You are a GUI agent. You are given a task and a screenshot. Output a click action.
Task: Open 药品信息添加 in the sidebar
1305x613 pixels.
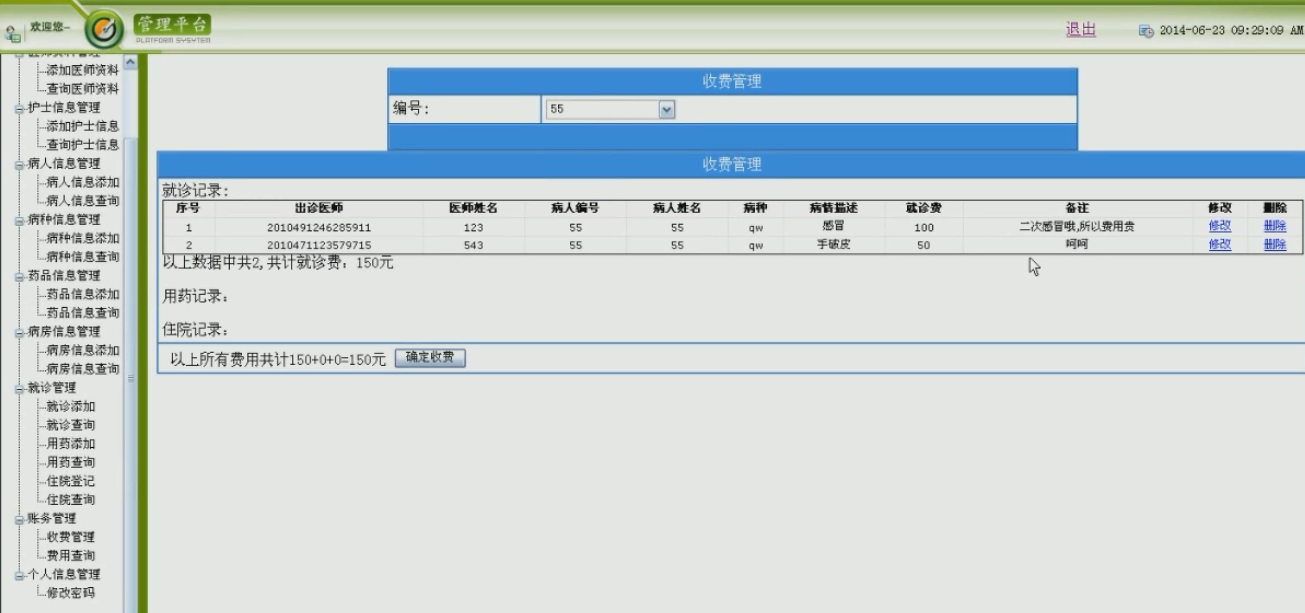83,294
